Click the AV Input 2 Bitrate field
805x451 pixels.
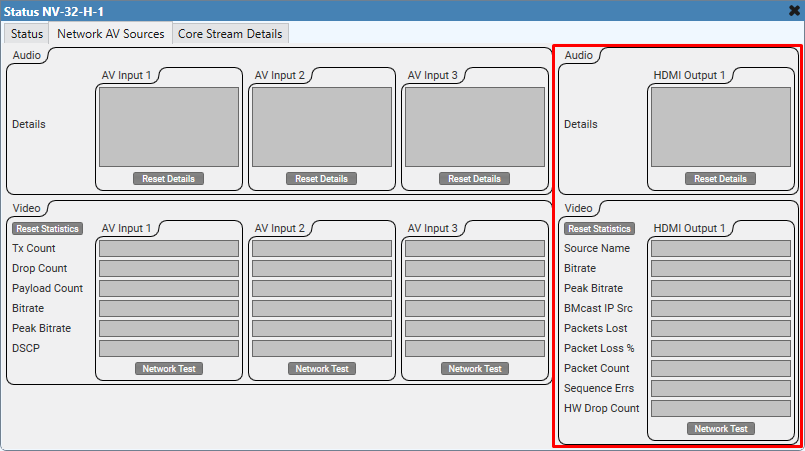click(x=321, y=308)
